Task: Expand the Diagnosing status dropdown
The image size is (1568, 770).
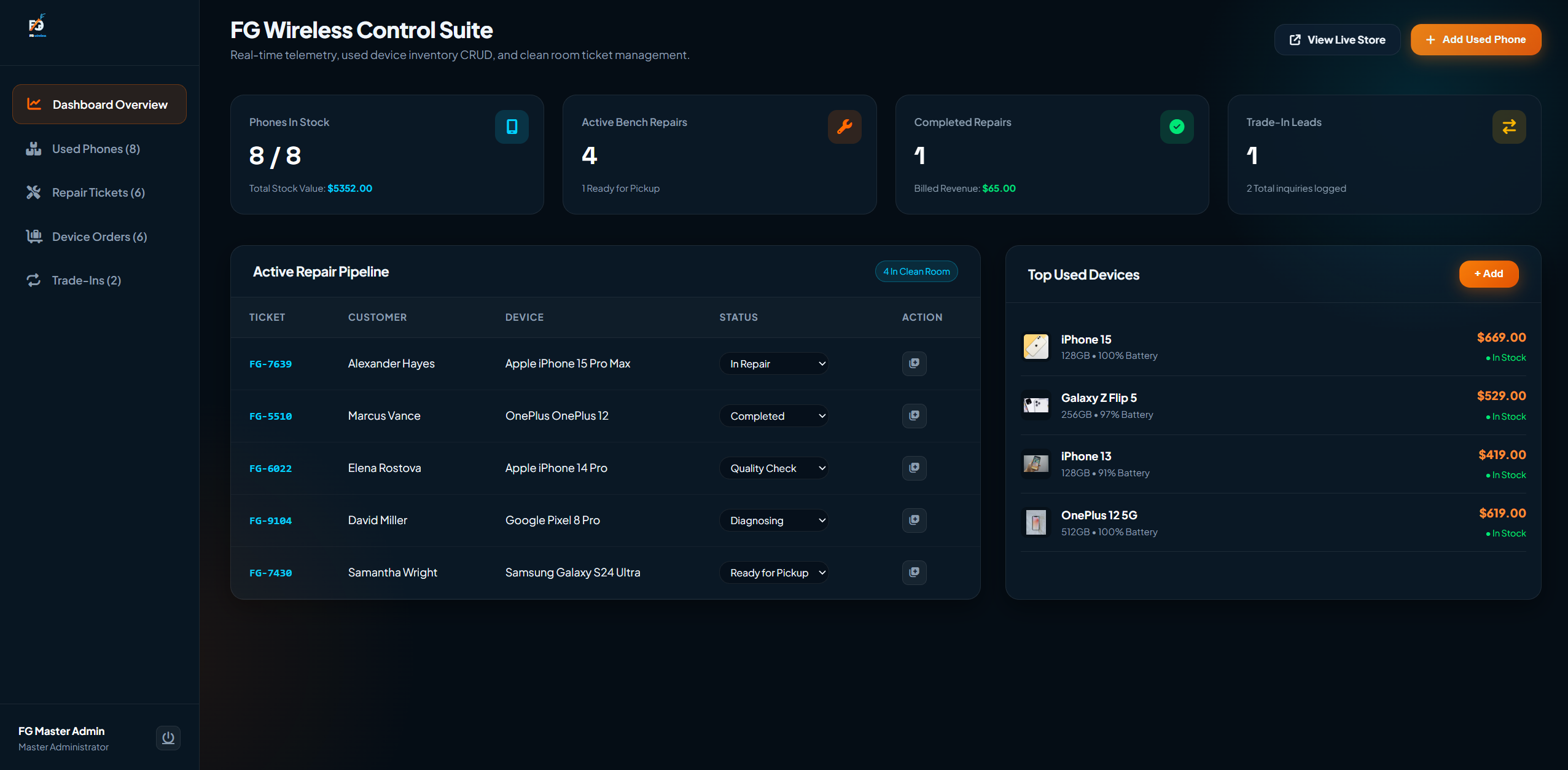Action: (774, 521)
